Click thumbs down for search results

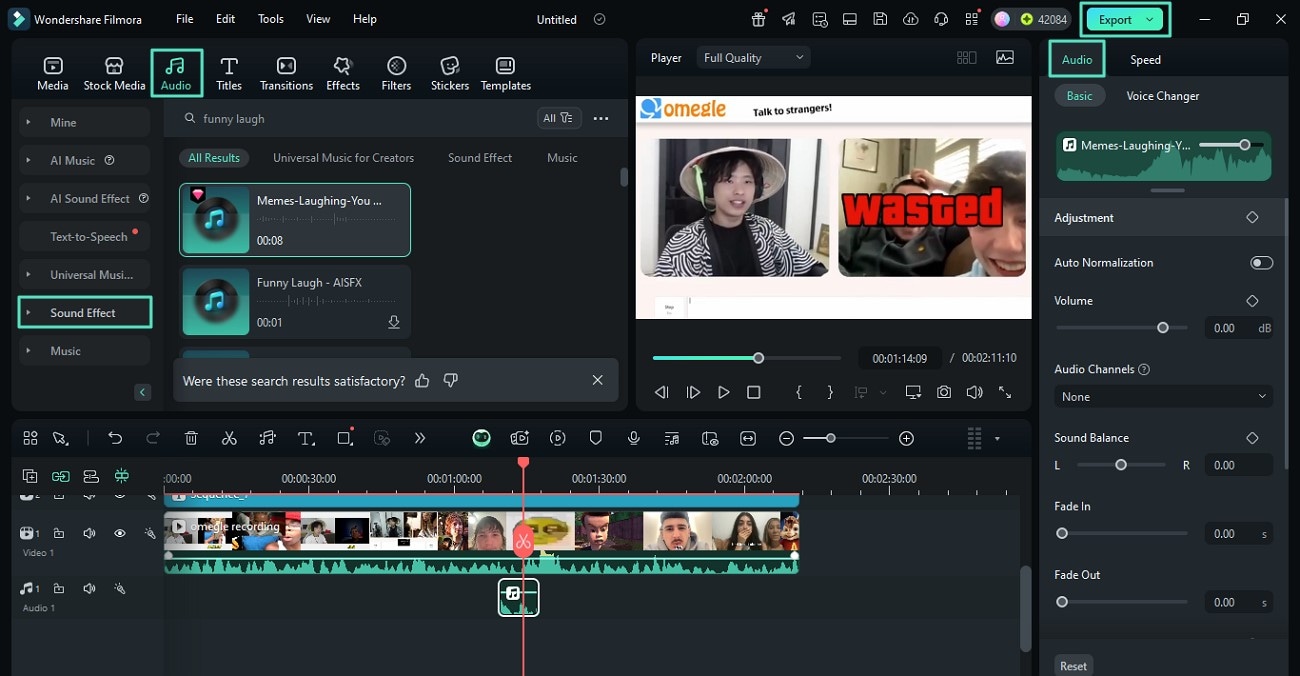point(450,380)
